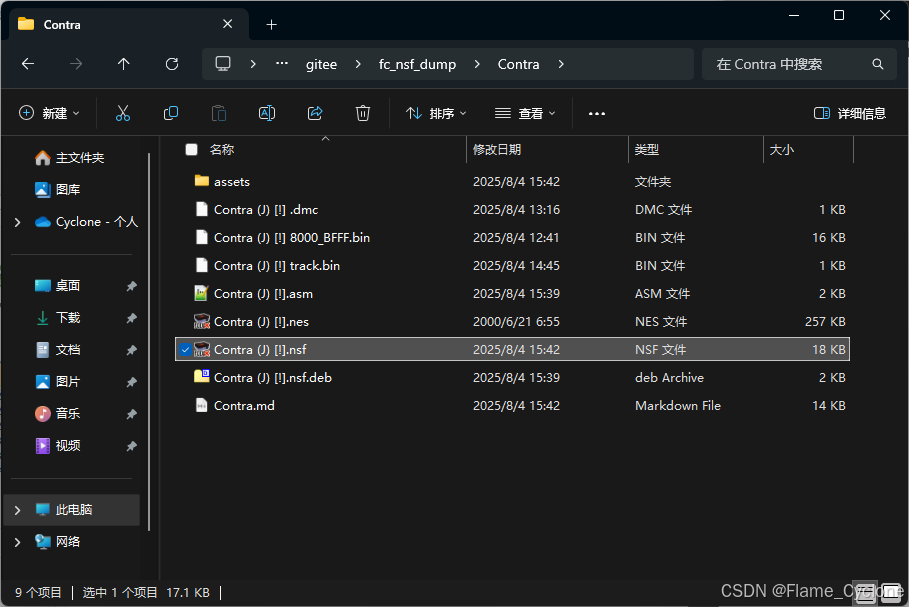Click the Share icon in toolbar

[315, 113]
